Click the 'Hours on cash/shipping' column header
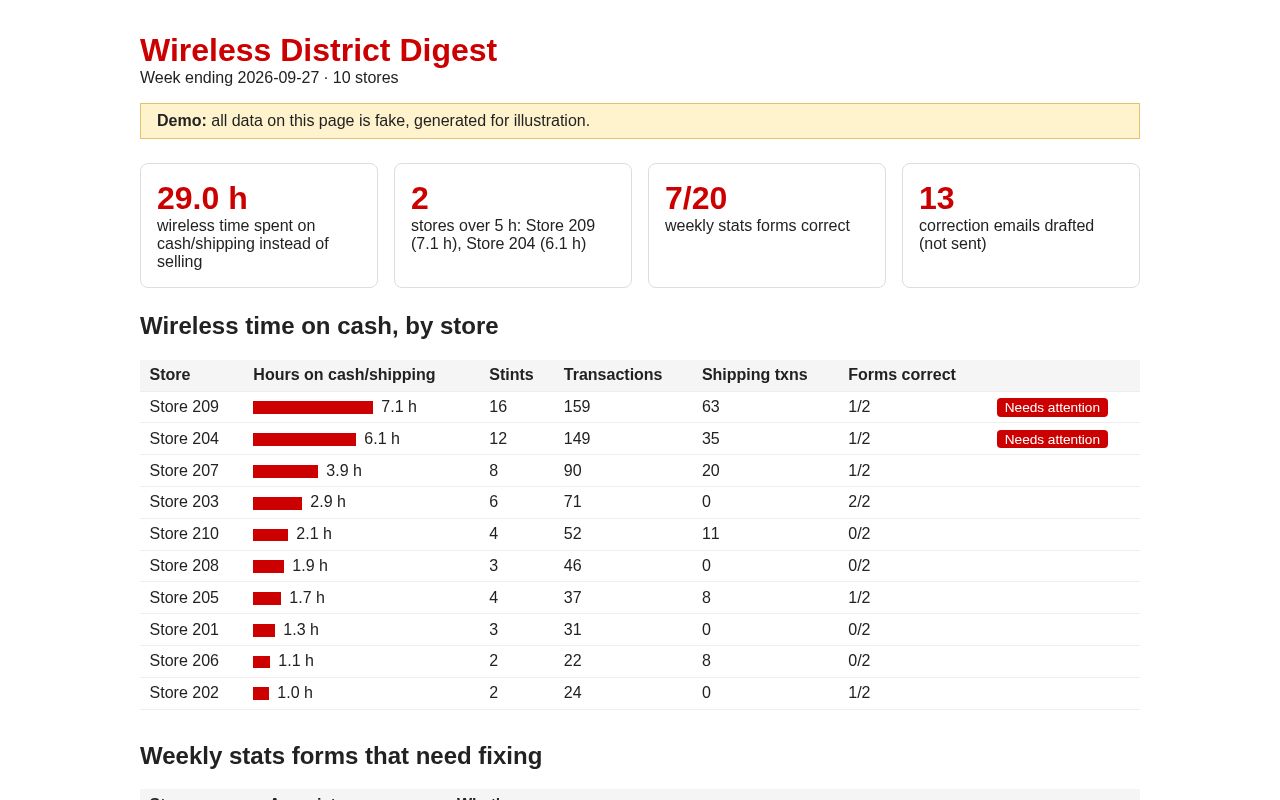This screenshot has height=800, width=1280. click(x=344, y=375)
